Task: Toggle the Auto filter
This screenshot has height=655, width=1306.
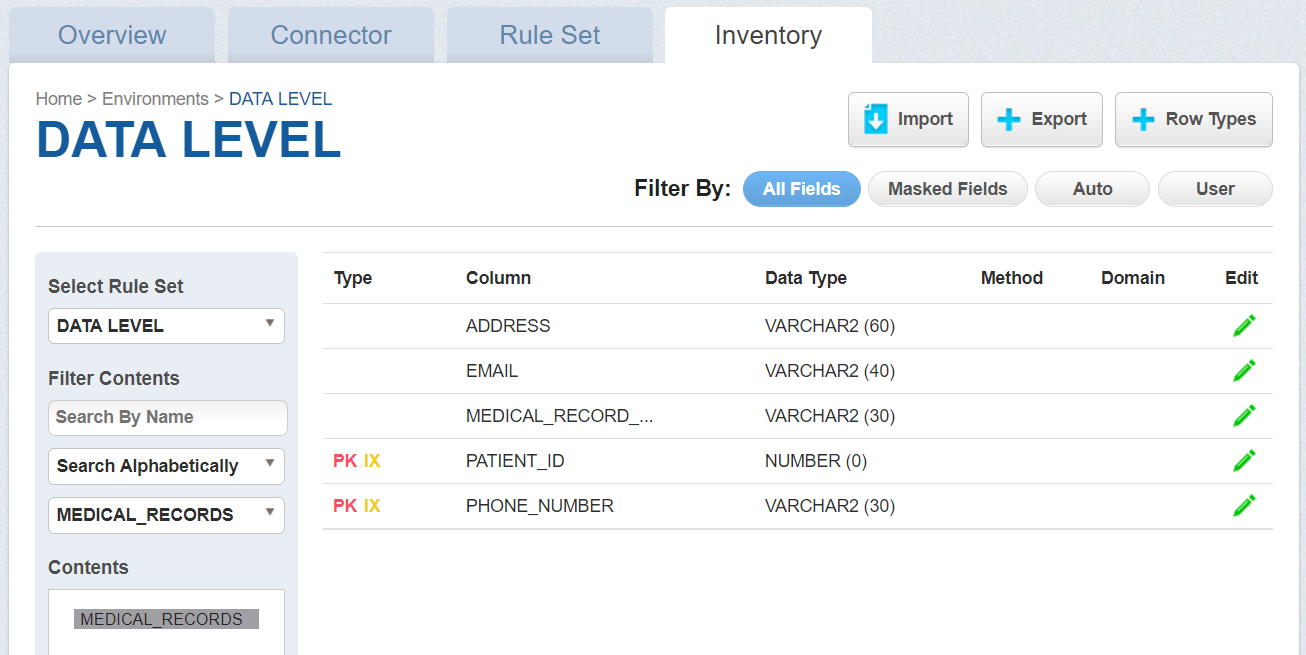Action: 1091,189
